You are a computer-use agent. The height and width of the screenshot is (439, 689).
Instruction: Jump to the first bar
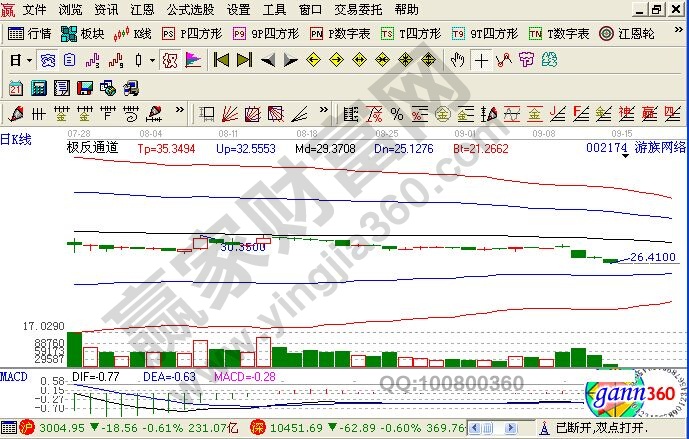click(221, 60)
